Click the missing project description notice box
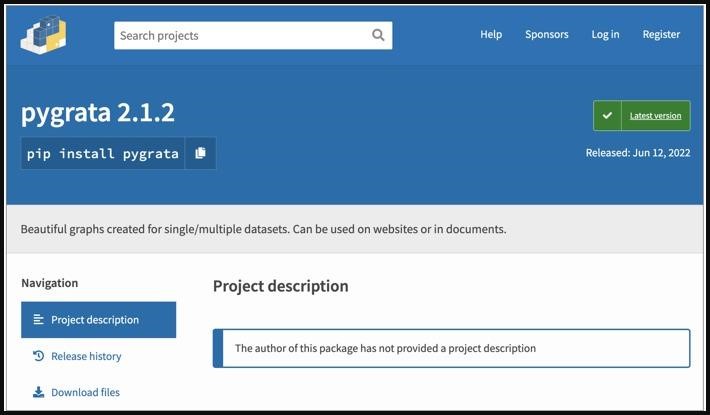The width and height of the screenshot is (710, 415). 451,348
